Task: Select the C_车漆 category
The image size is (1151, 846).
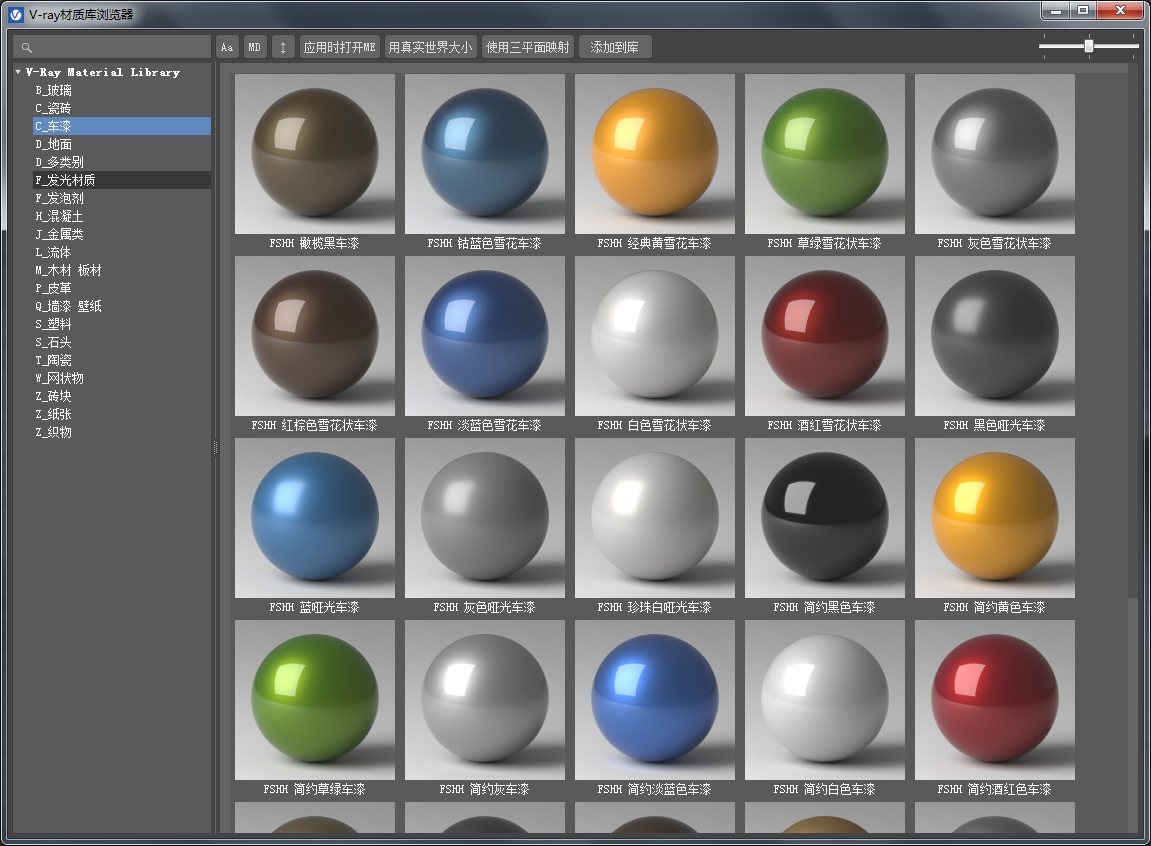Action: (x=122, y=126)
